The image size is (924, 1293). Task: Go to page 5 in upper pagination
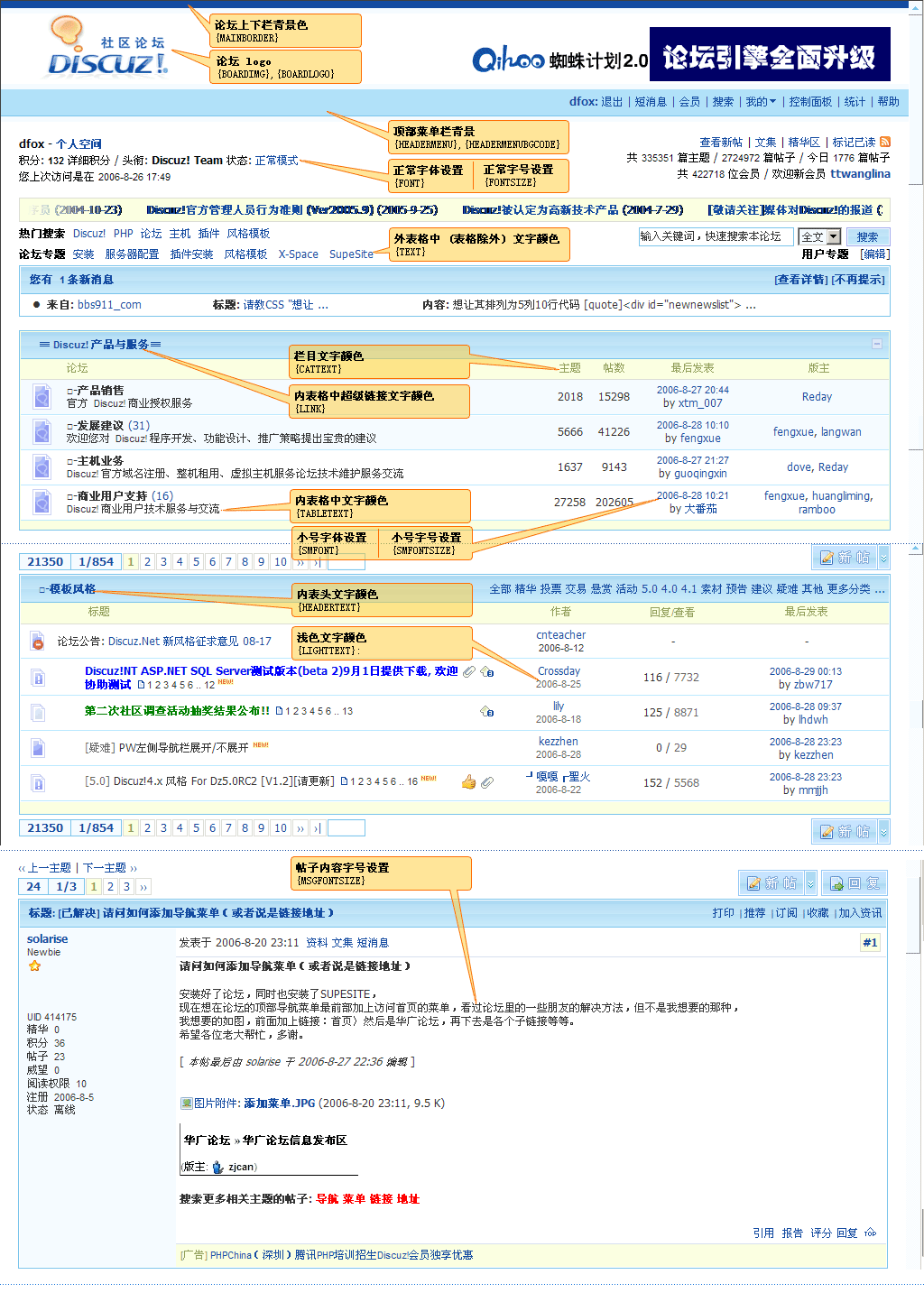[x=196, y=562]
